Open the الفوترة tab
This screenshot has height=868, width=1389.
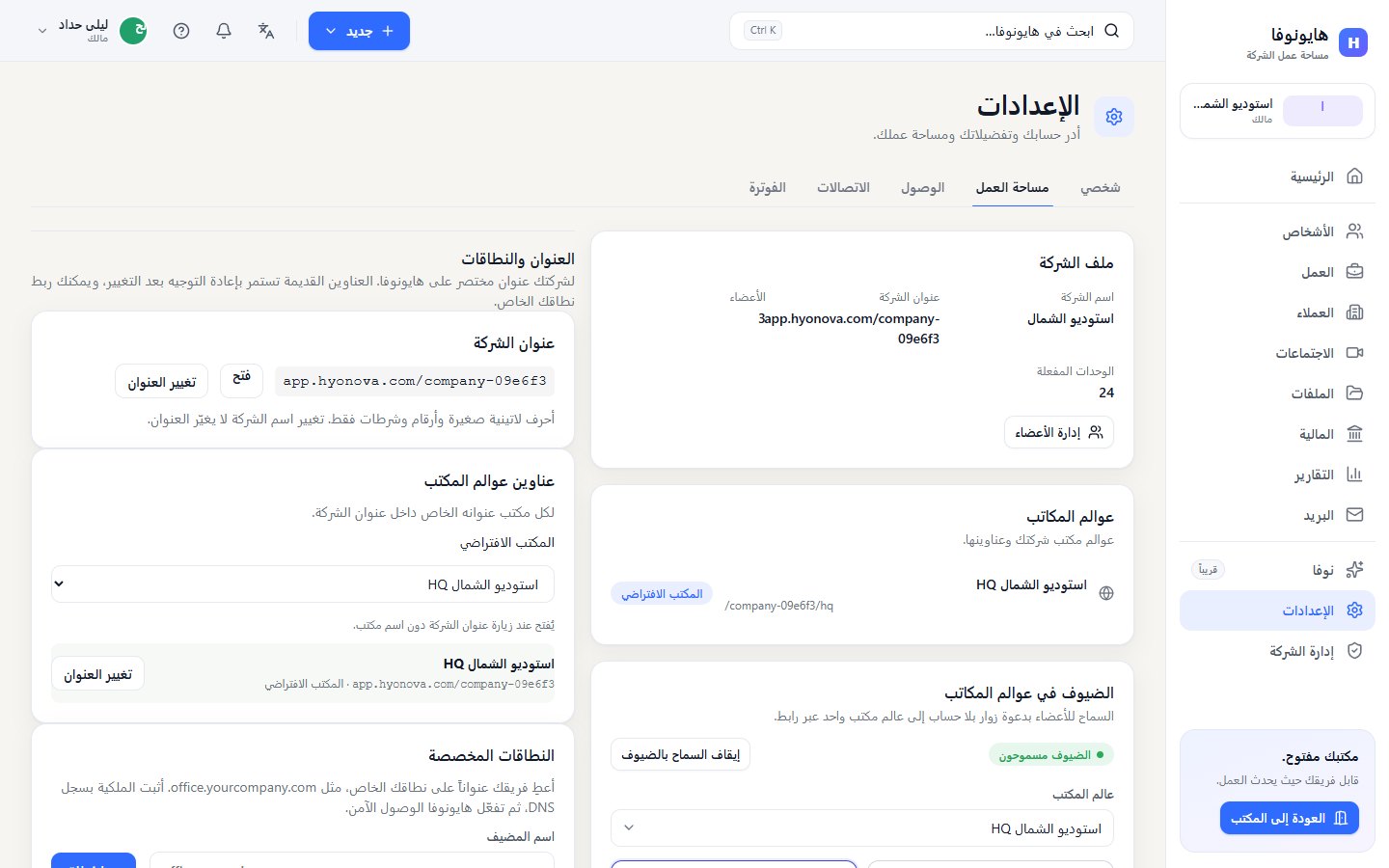tap(767, 188)
